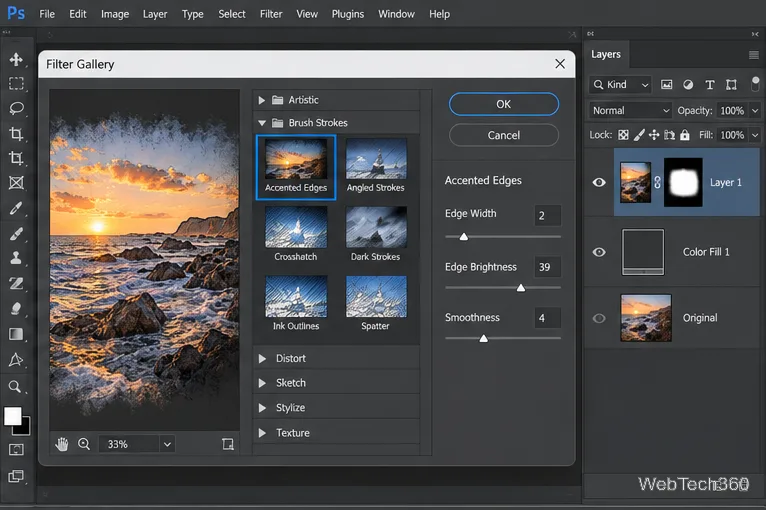This screenshot has width=766, height=510.
Task: Click lock all padlock icon
Action: (685, 135)
